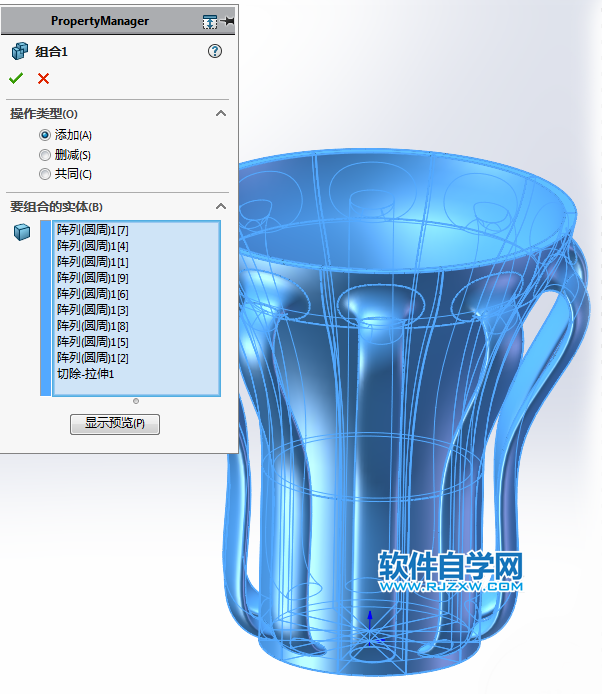Collapse the 操作类型(O) section
This screenshot has width=602, height=694.
(221, 114)
